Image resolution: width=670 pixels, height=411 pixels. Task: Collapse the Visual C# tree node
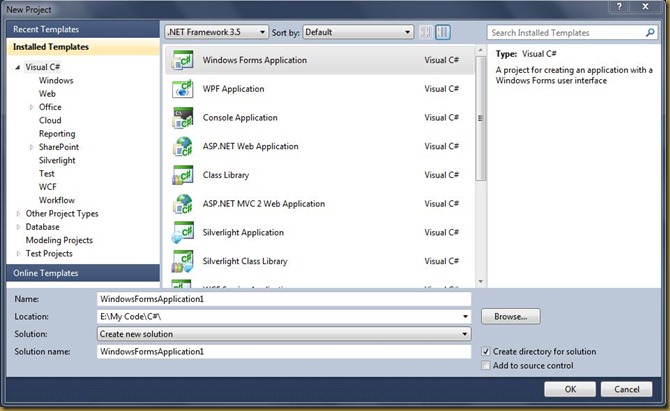click(x=18, y=67)
